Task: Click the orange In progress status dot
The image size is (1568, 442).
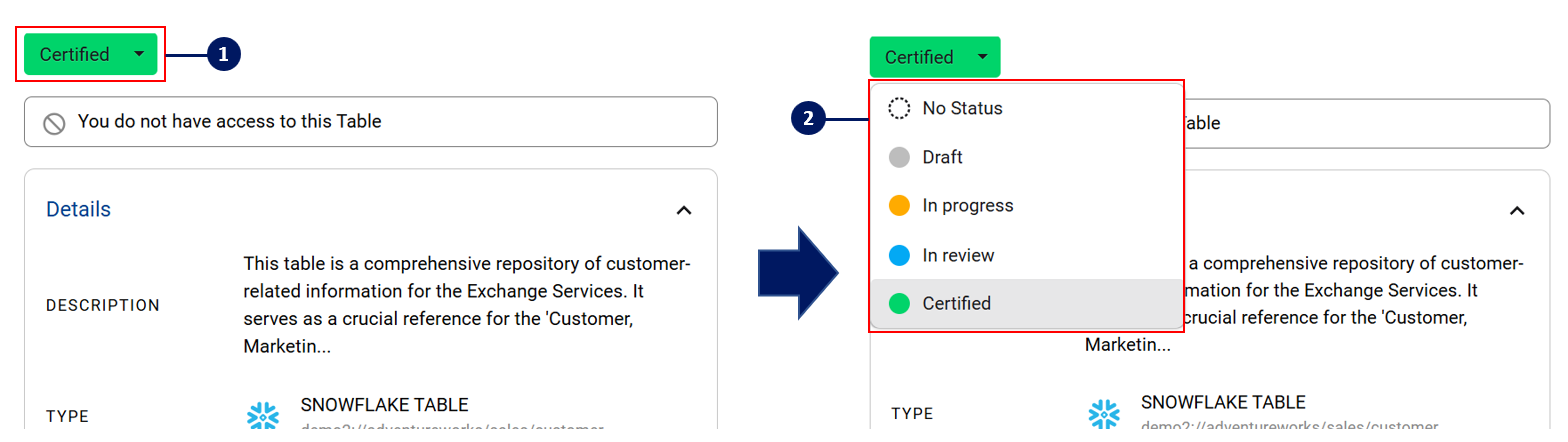Action: pyautogui.click(x=899, y=206)
